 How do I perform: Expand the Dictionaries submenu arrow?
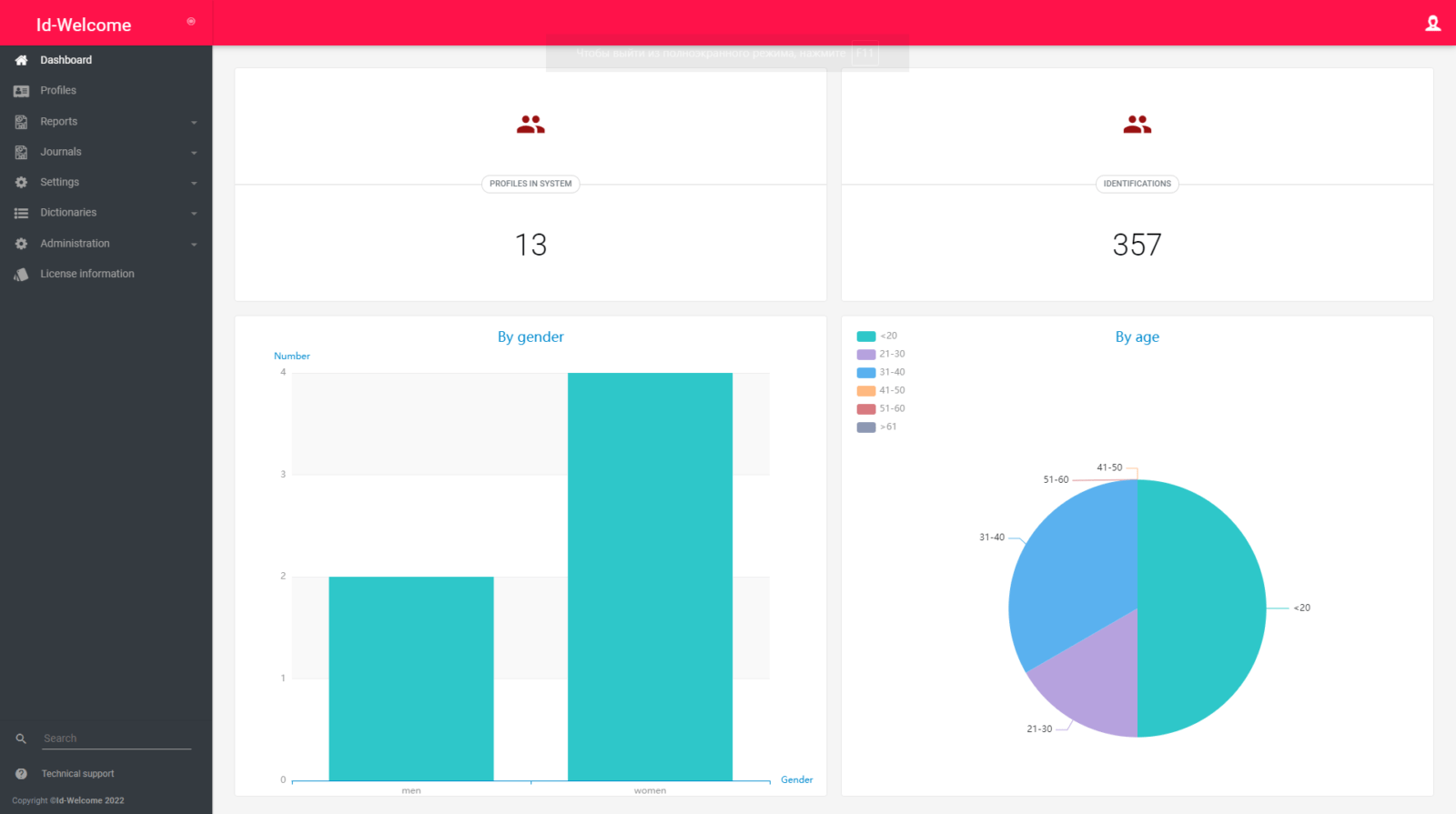coord(194,214)
